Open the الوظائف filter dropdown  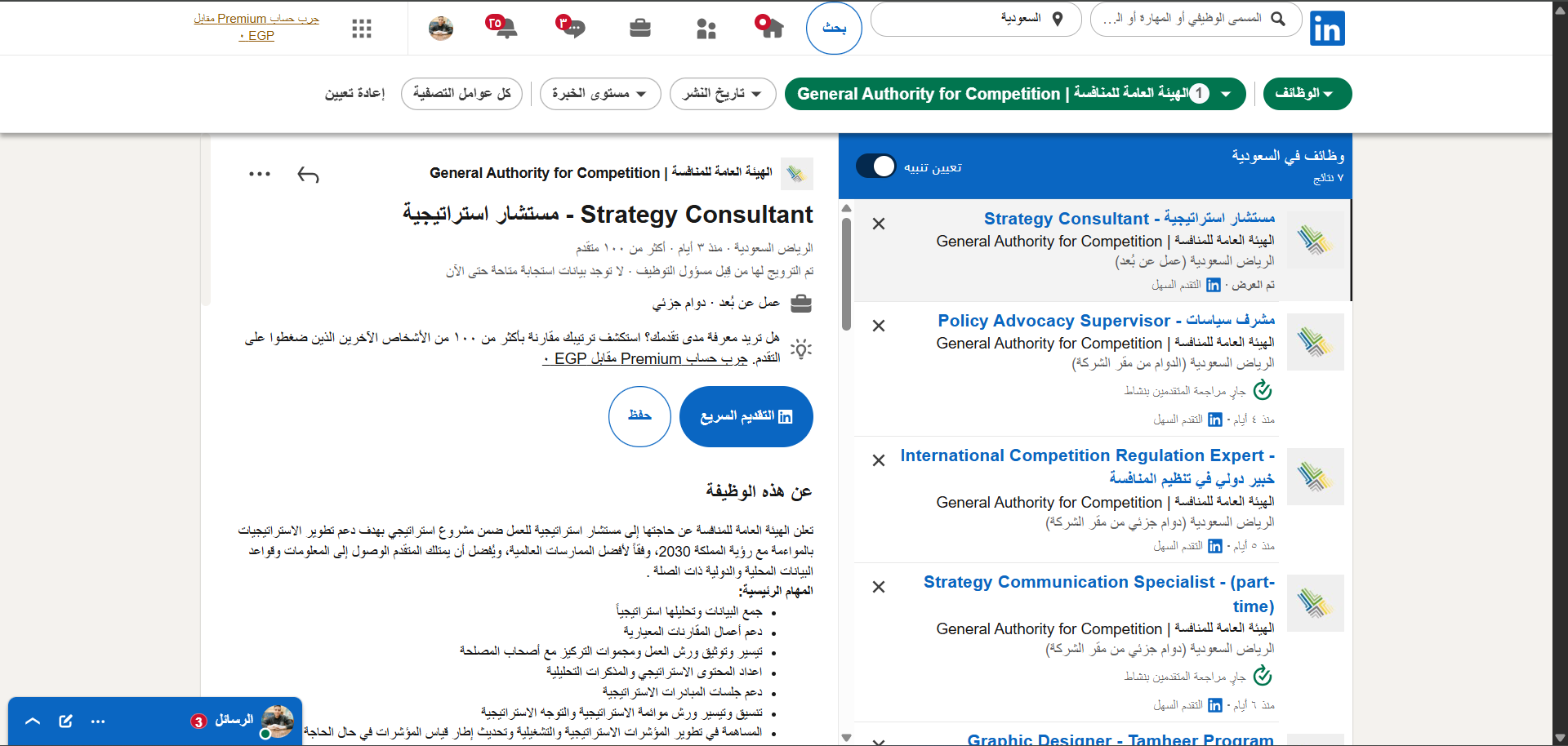tap(1307, 94)
